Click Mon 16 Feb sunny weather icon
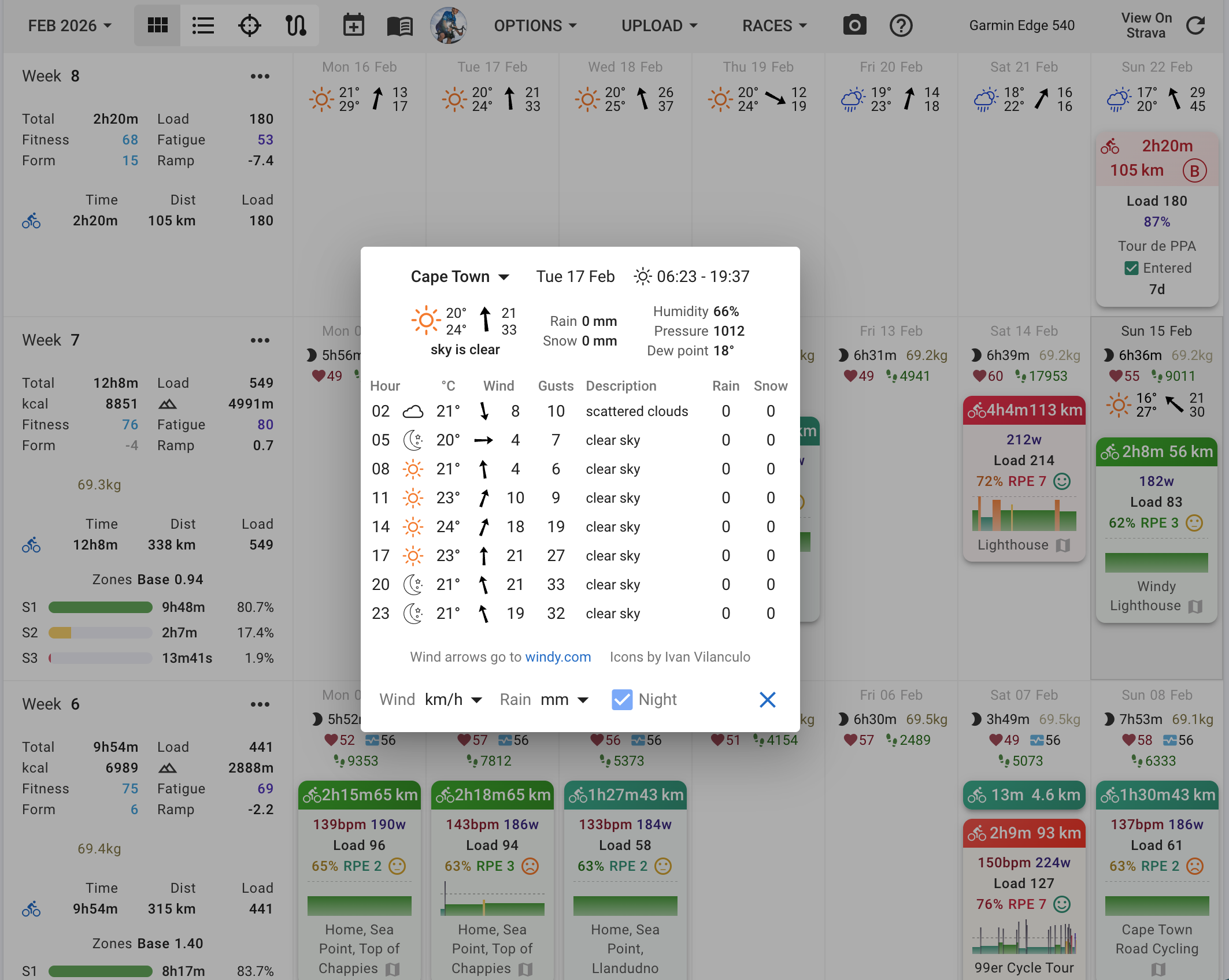The image size is (1229, 980). pyautogui.click(x=321, y=99)
